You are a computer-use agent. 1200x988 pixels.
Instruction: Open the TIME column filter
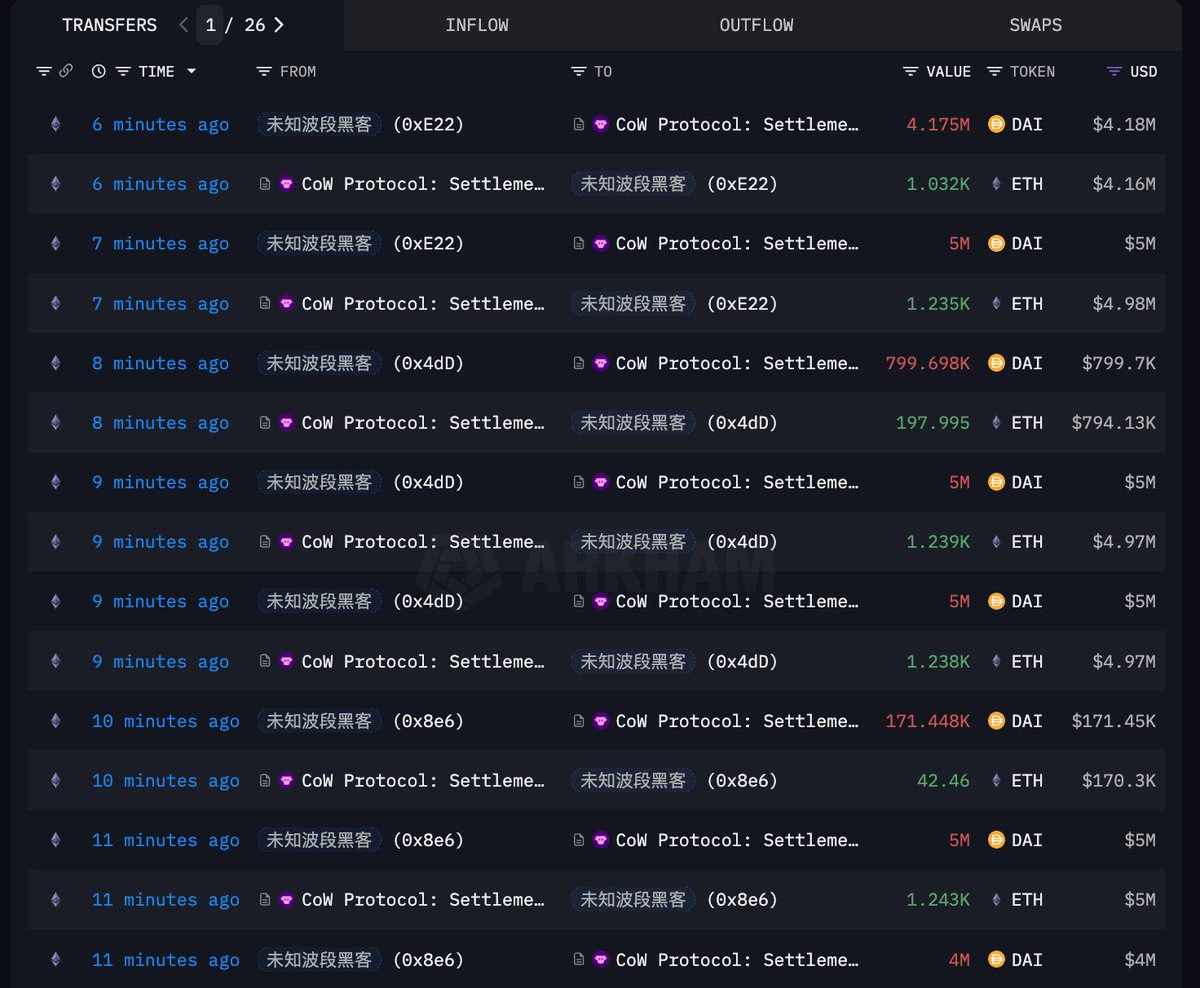(123, 71)
